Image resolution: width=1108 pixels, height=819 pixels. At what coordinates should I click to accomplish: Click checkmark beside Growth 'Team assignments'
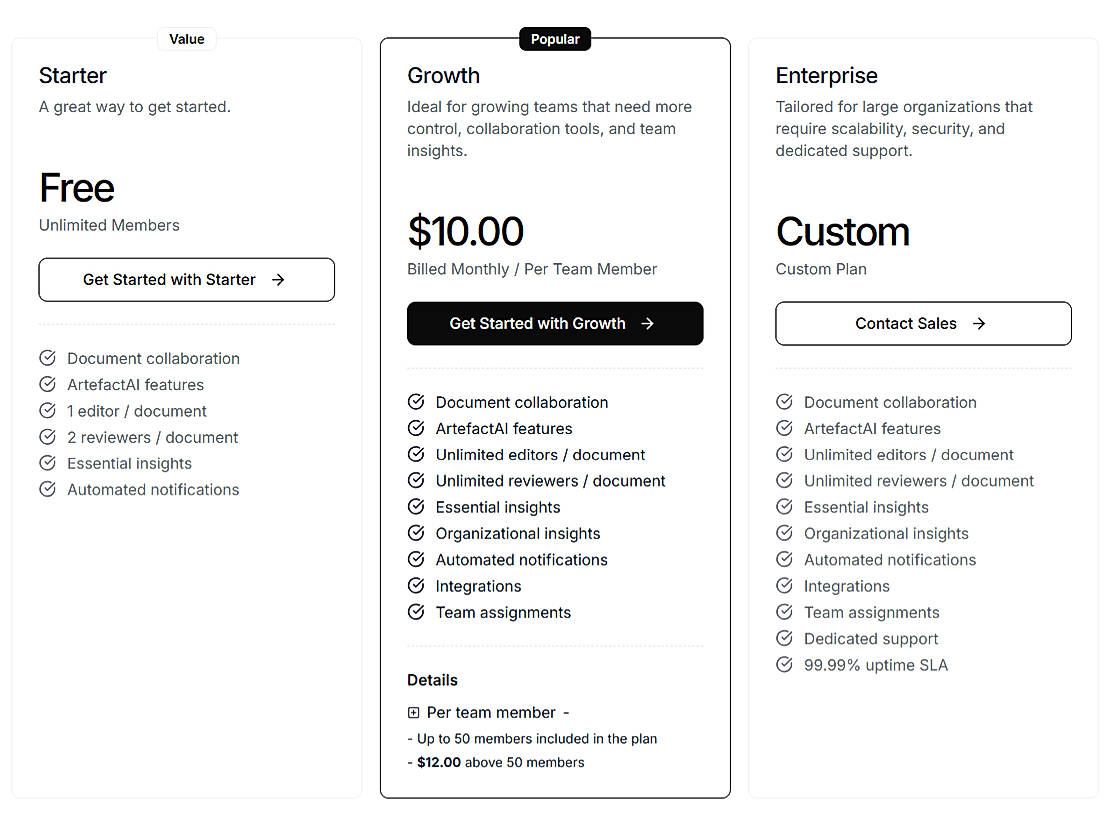pyautogui.click(x=416, y=612)
